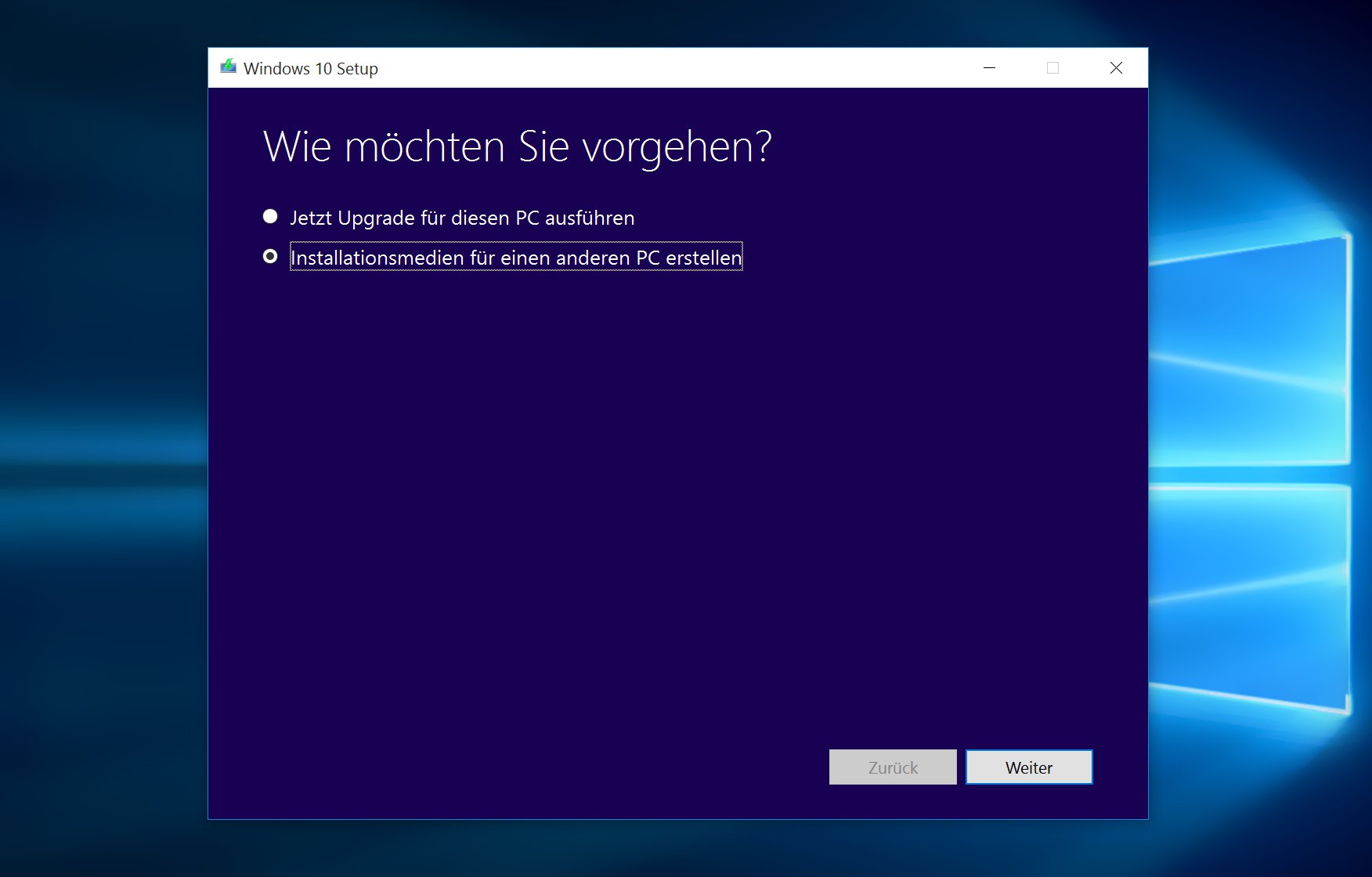Click the 'Windows 10 Setup' title text
Viewport: 1372px width, 877px height.
coord(311,69)
